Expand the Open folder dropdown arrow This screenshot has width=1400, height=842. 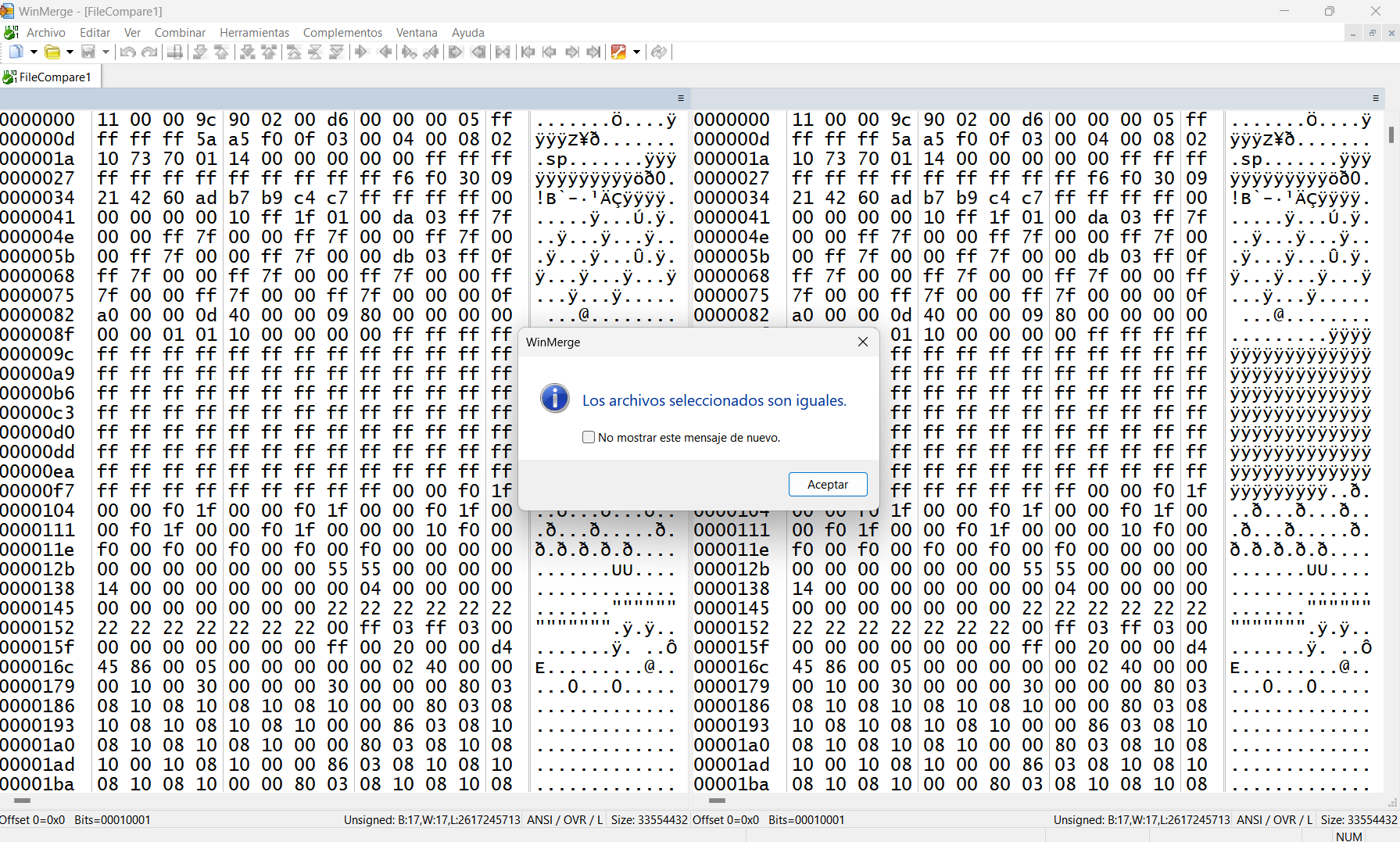point(70,52)
